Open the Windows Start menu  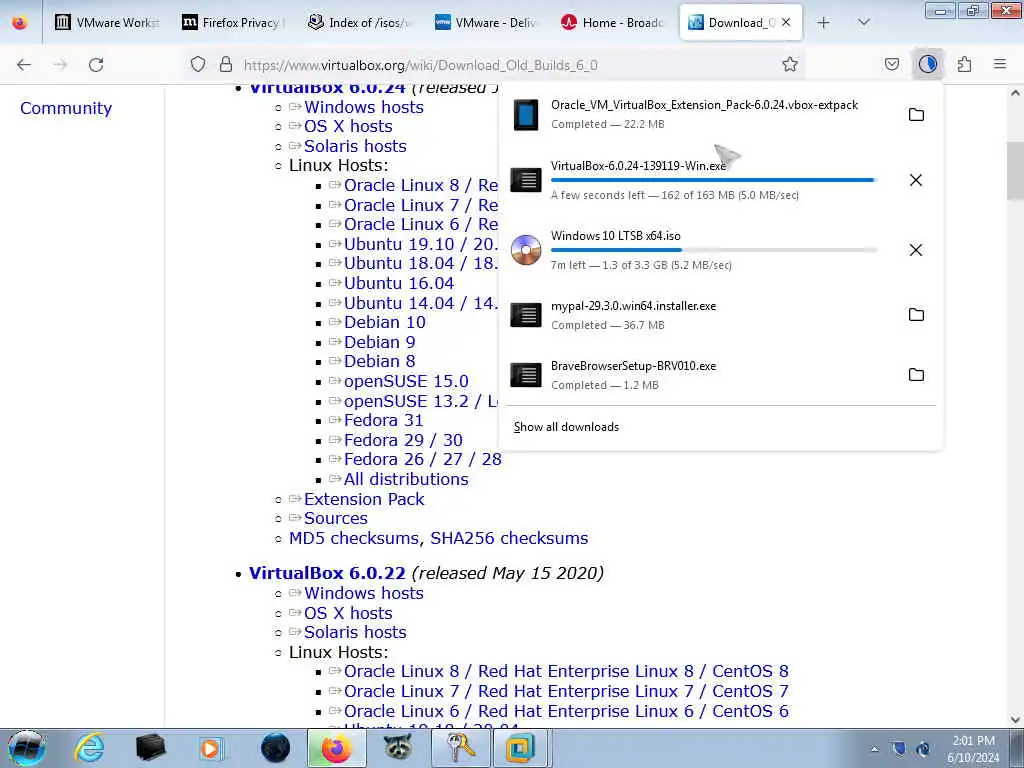click(26, 748)
